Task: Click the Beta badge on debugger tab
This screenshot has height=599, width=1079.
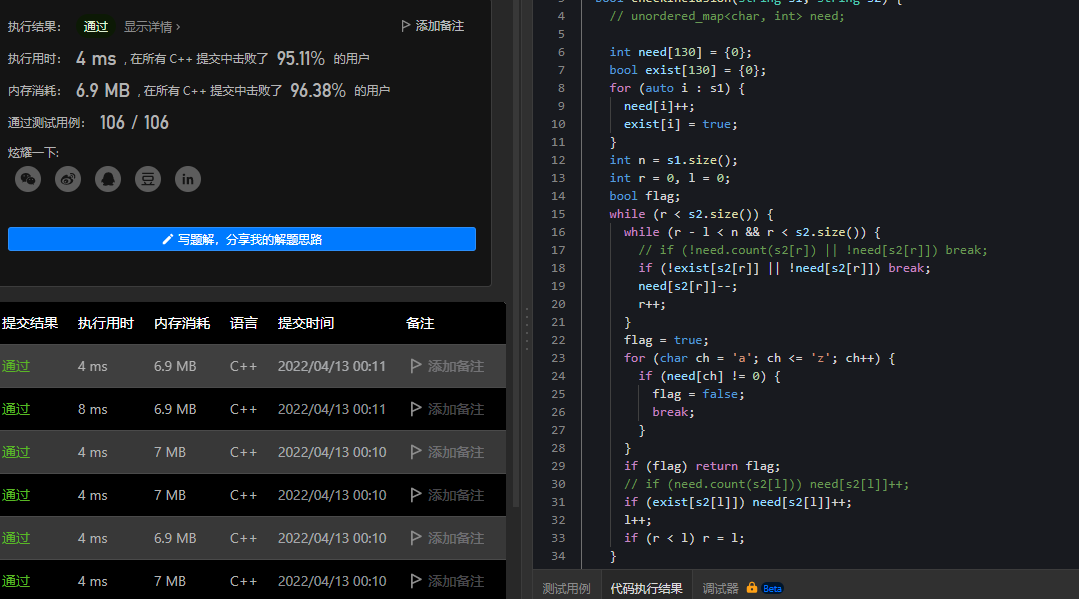Action: click(x=772, y=589)
